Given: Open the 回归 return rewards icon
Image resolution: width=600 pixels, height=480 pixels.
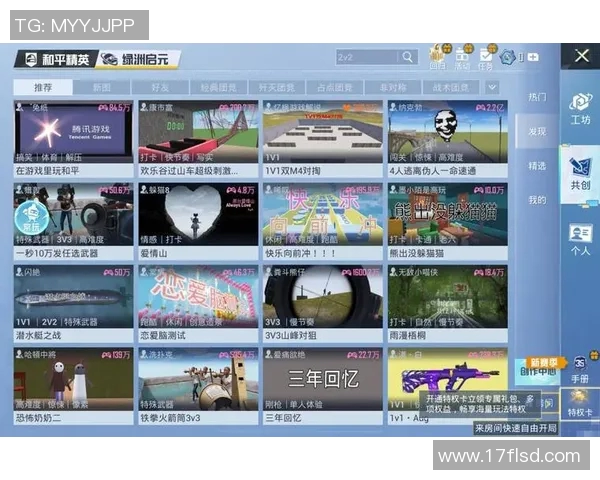Looking at the screenshot, I should click(437, 57).
